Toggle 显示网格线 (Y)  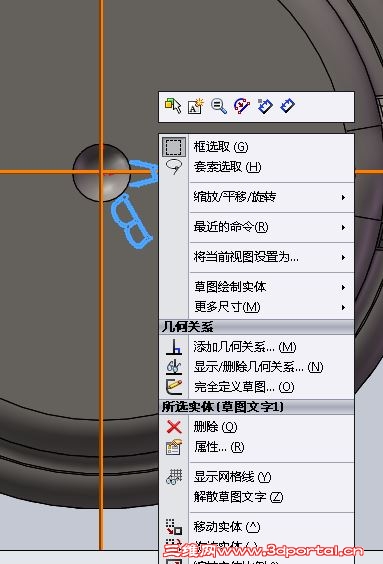257,477
